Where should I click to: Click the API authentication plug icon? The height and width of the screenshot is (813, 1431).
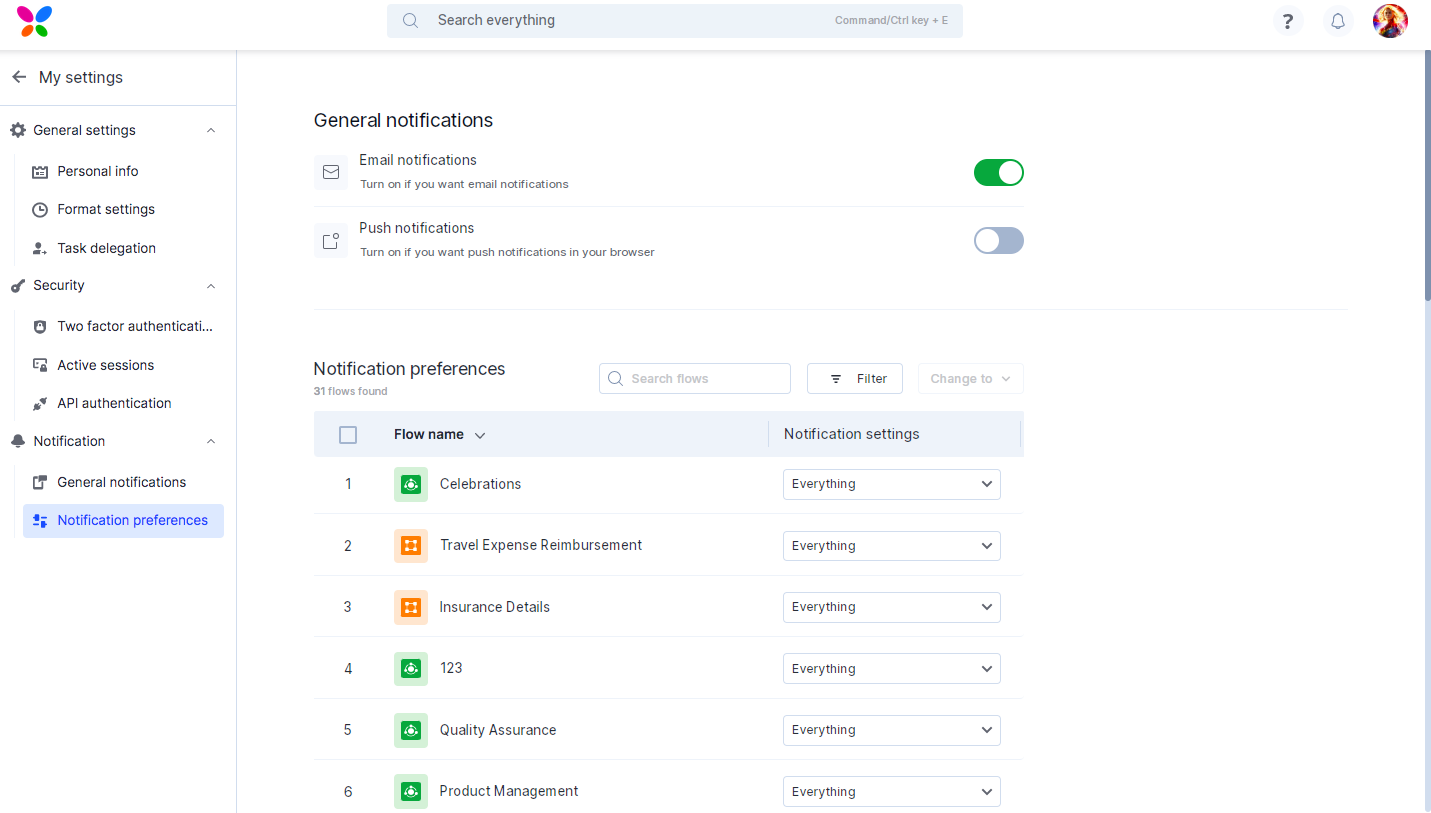coord(40,404)
